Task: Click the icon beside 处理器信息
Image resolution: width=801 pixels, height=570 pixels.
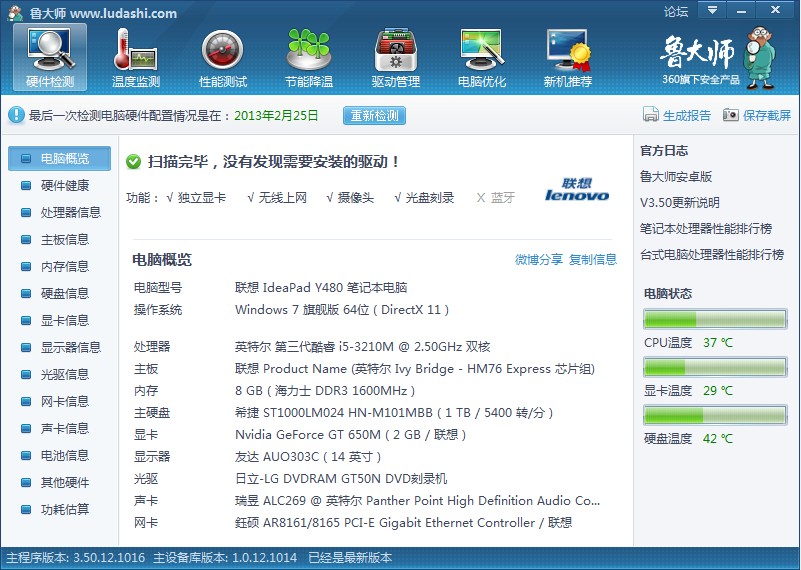Action: pyautogui.click(x=26, y=212)
